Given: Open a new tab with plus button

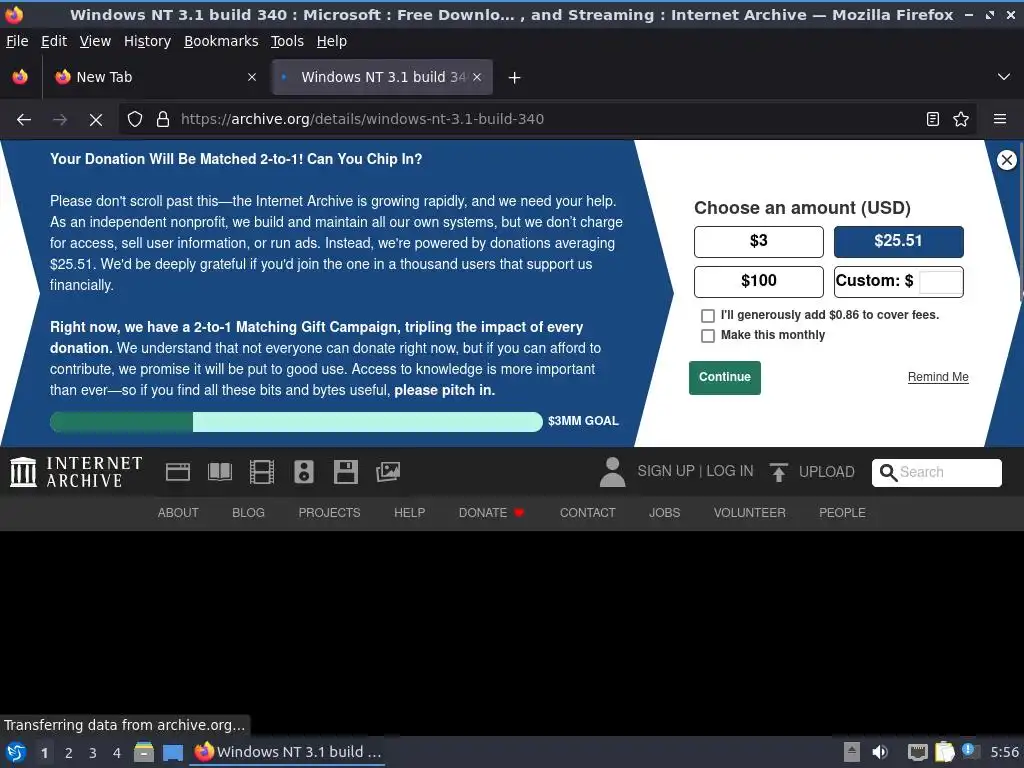Looking at the screenshot, I should pyautogui.click(x=515, y=78).
